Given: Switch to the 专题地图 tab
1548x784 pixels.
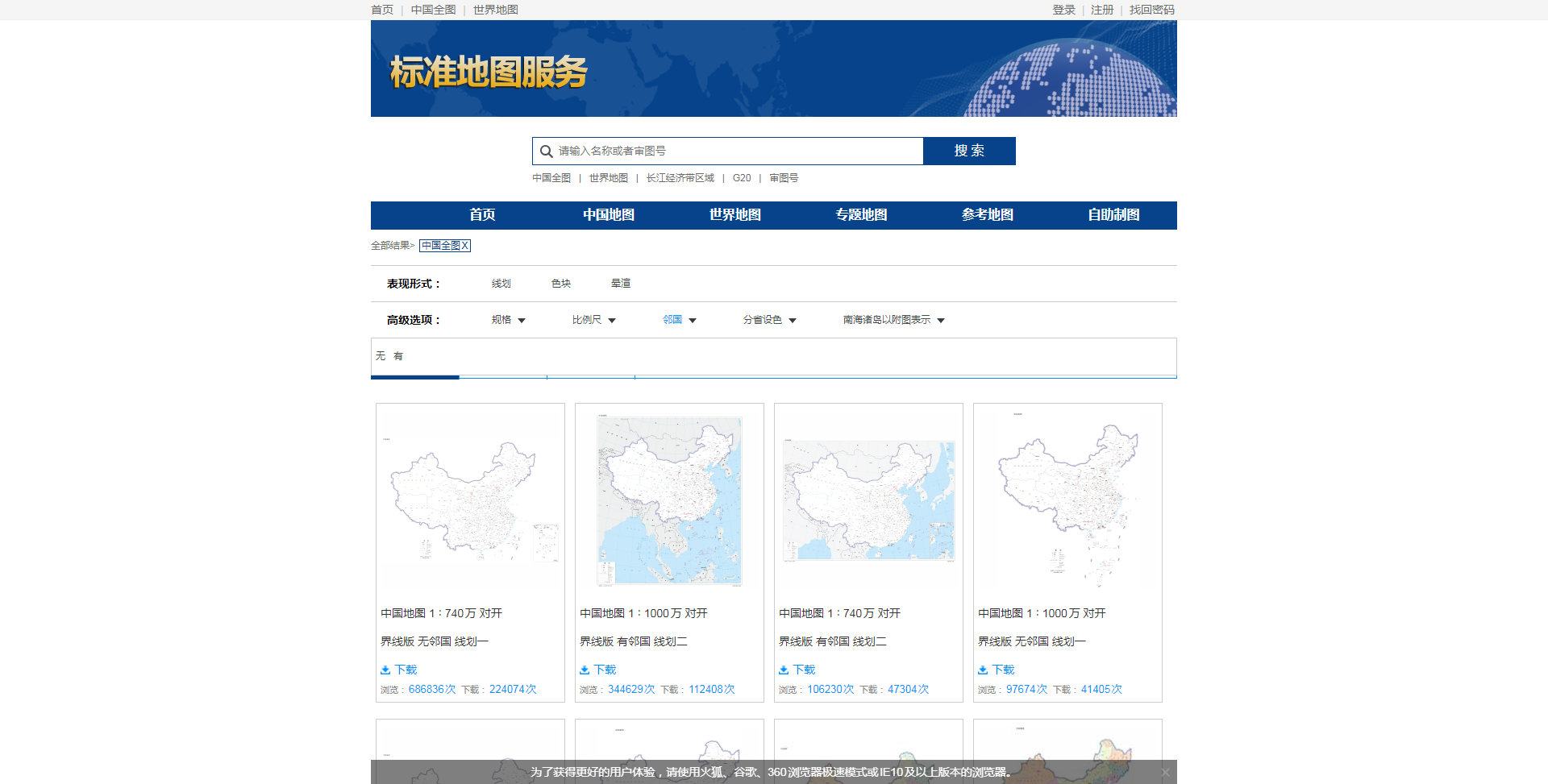Looking at the screenshot, I should point(860,215).
